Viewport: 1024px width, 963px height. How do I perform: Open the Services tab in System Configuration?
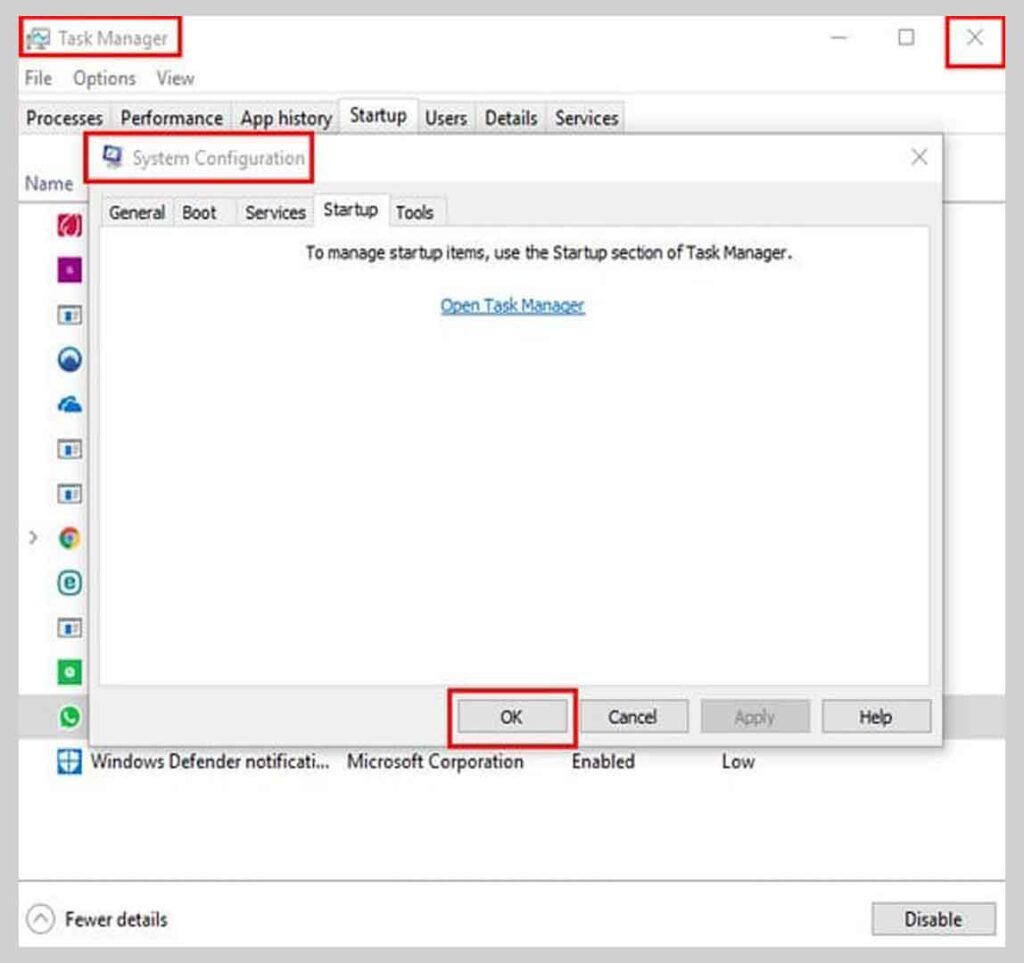pyautogui.click(x=275, y=212)
